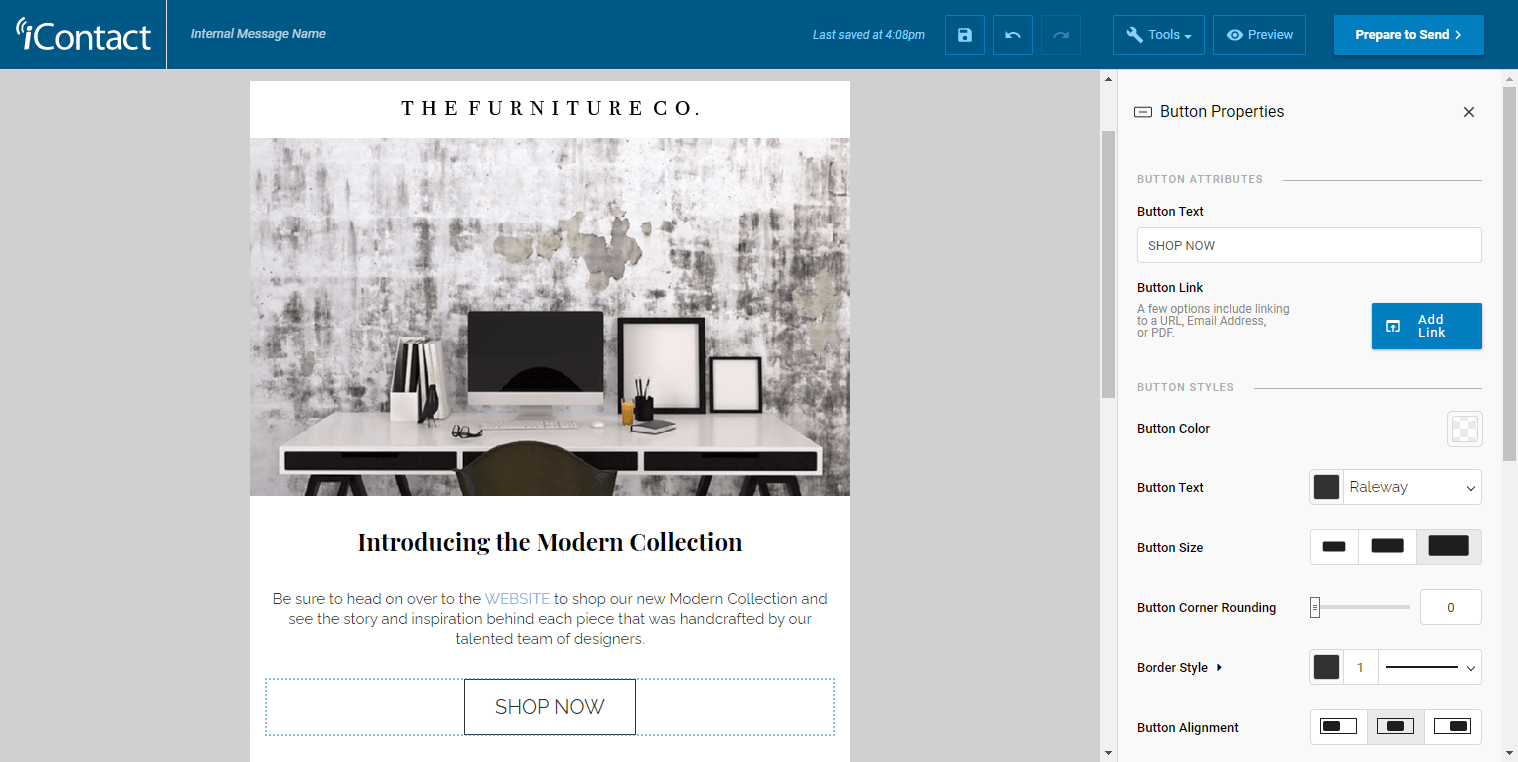This screenshot has height=762, width=1518.
Task: Close the Button Properties panel
Action: pos(1469,112)
